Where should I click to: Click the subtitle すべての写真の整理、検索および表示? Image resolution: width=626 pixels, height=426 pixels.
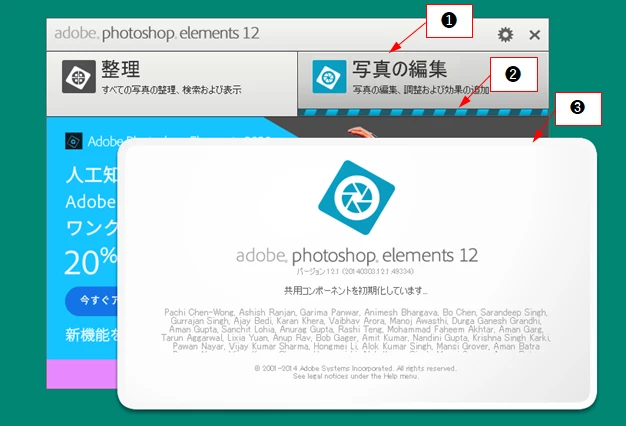pyautogui.click(x=171, y=90)
